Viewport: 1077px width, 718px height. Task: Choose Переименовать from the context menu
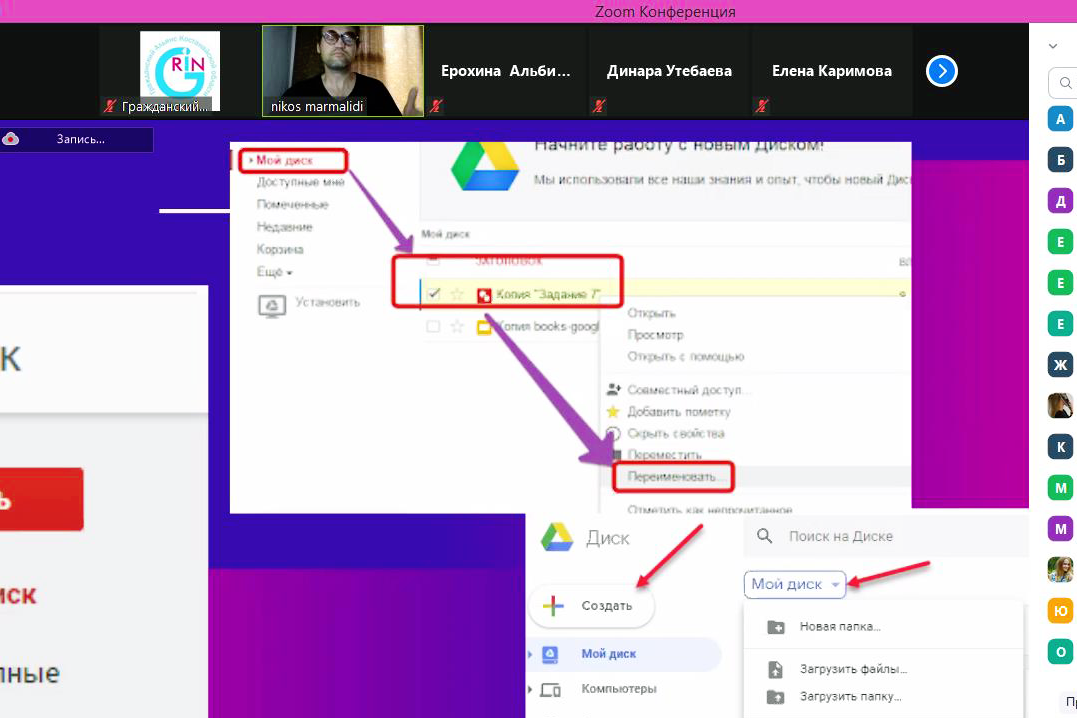[x=673, y=477]
